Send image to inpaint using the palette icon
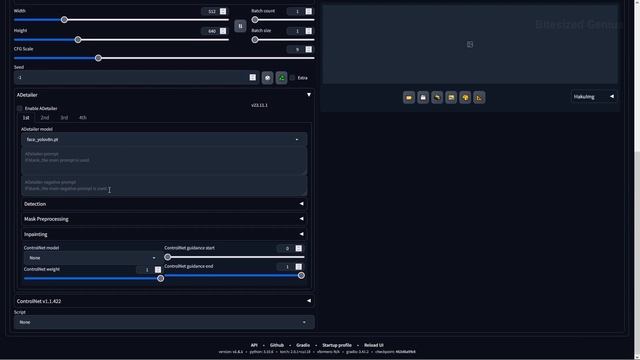 coord(465,98)
